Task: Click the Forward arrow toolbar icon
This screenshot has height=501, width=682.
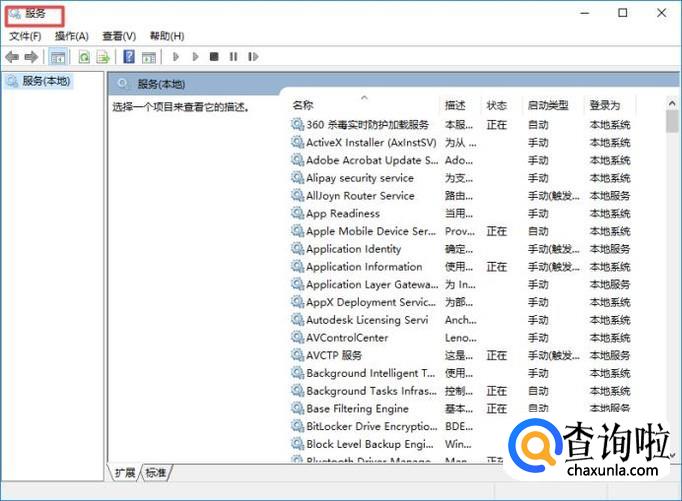Action: (x=31, y=57)
